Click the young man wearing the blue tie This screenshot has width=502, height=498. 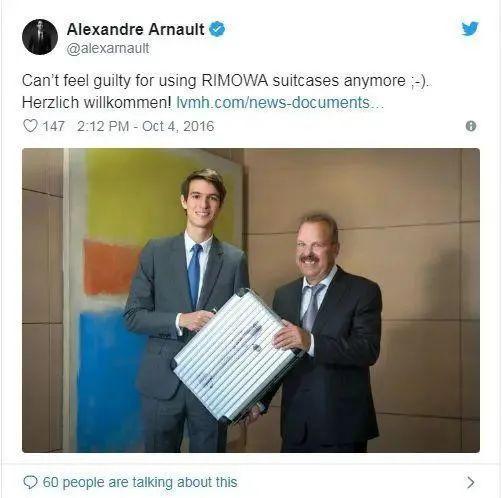(187, 310)
